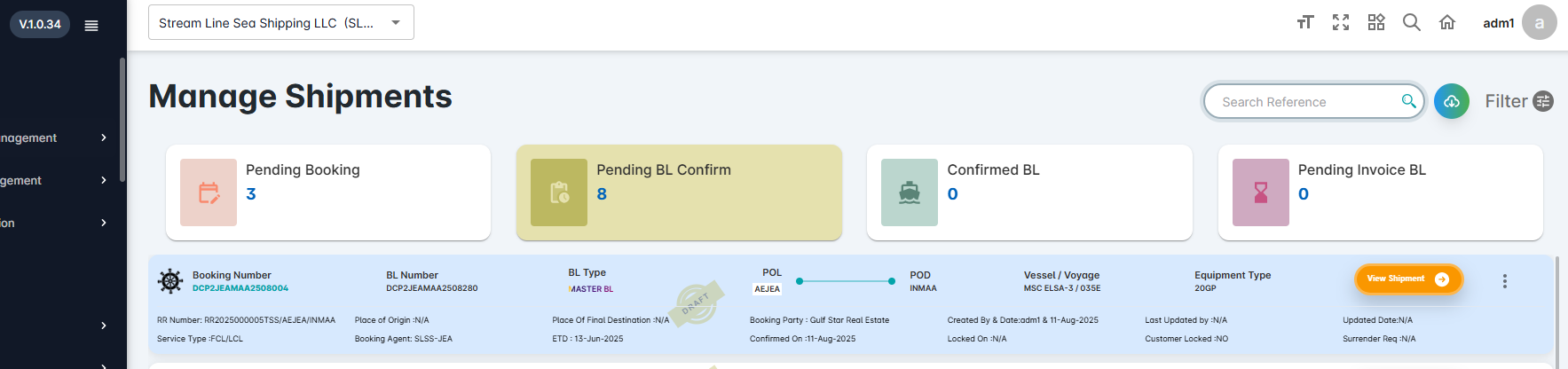This screenshot has width=1568, height=369.
Task: Click the header search magnifier icon
Action: (1412, 22)
